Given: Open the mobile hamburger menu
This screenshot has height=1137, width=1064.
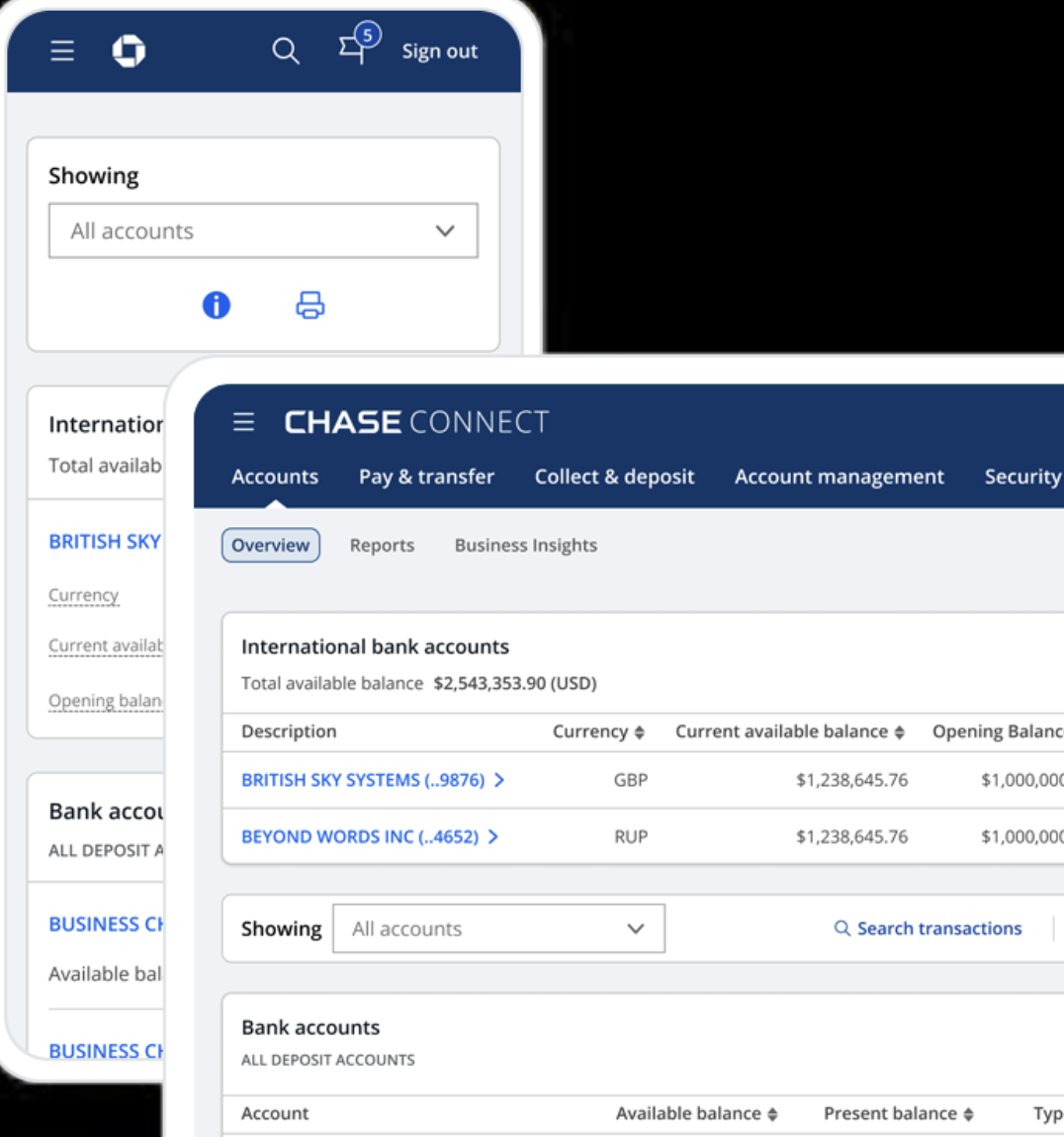Looking at the screenshot, I should tap(62, 50).
